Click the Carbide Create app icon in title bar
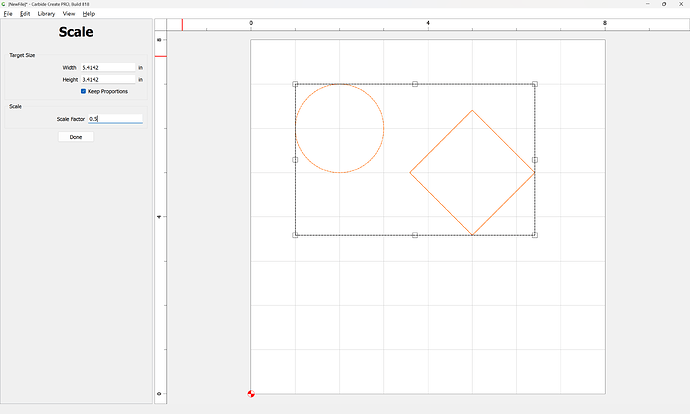This screenshot has height=414, width=690. click(x=4, y=4)
